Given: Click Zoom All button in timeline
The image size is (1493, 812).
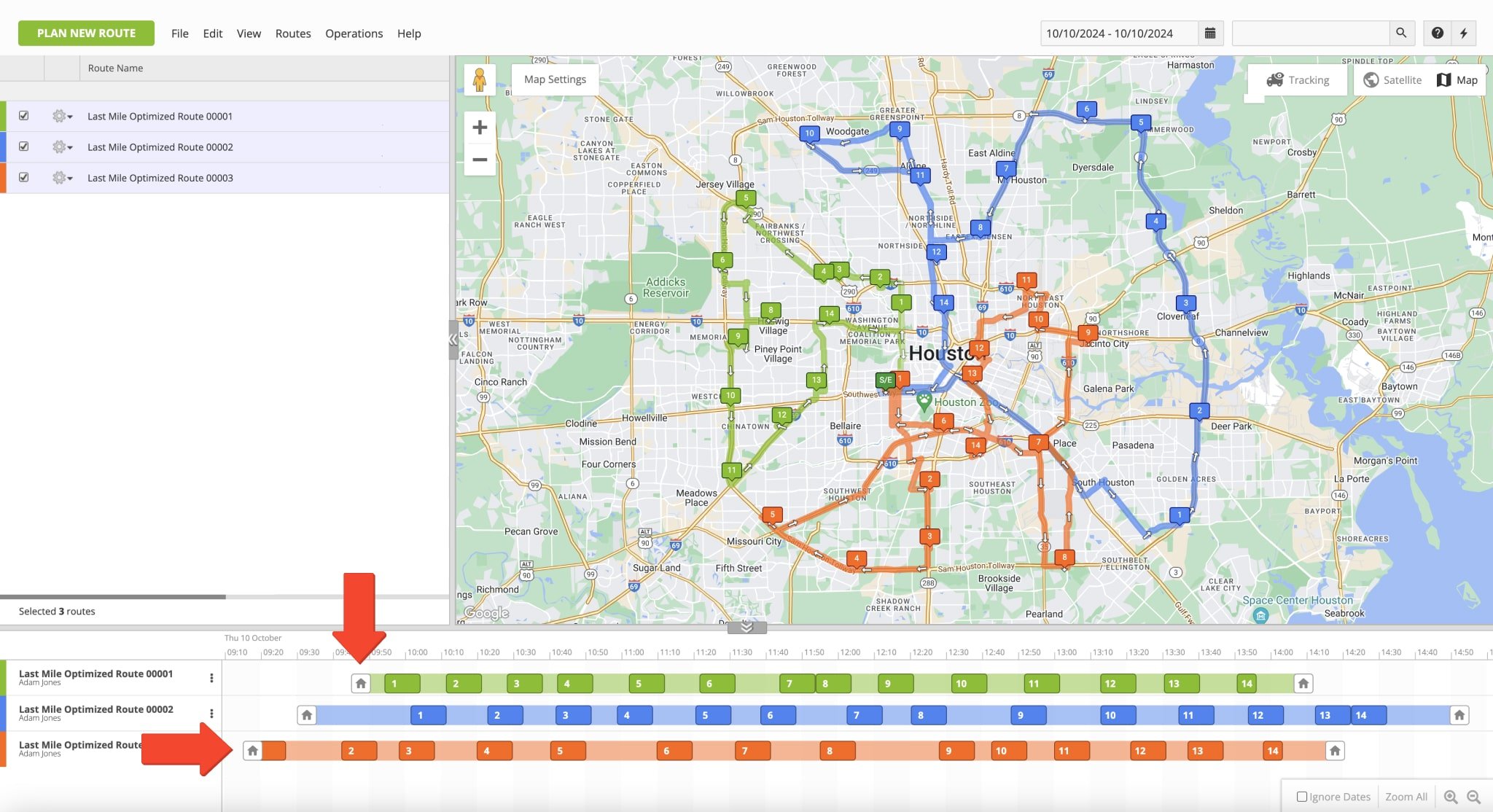Looking at the screenshot, I should [1408, 796].
